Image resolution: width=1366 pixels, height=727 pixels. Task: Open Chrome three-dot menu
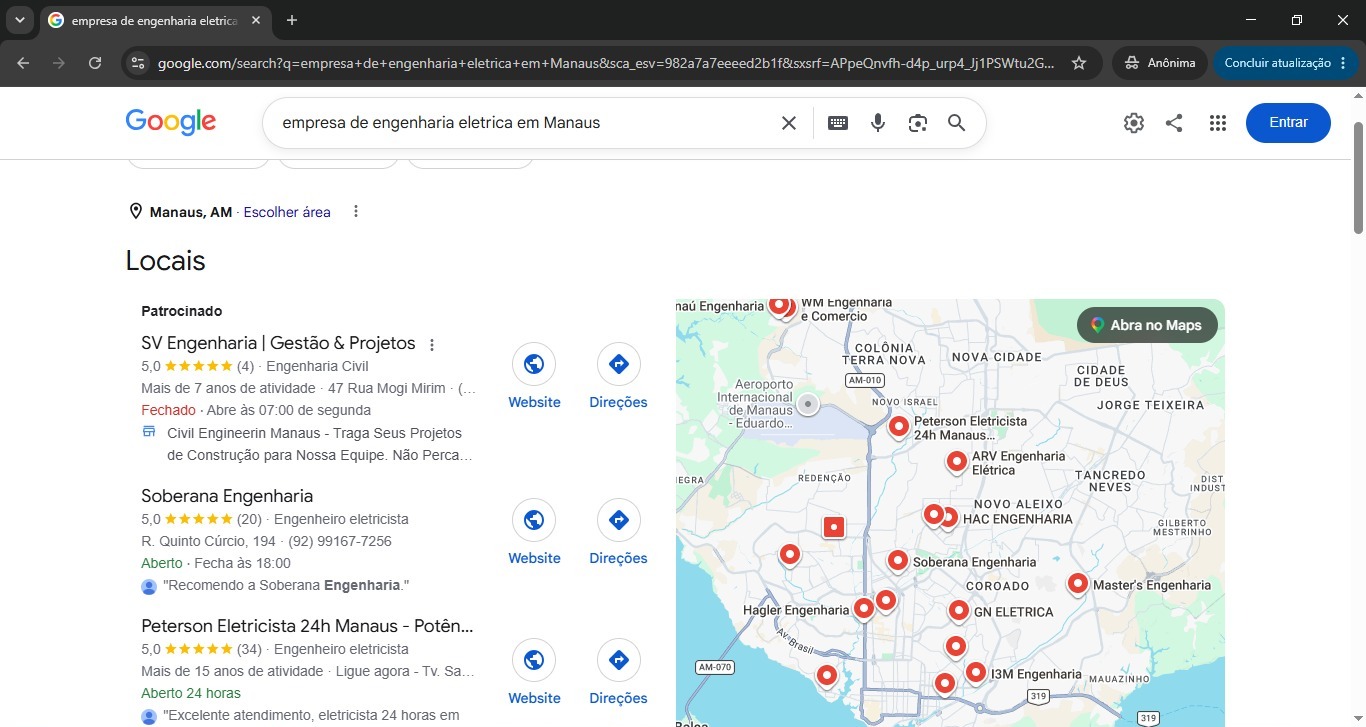tap(1343, 63)
